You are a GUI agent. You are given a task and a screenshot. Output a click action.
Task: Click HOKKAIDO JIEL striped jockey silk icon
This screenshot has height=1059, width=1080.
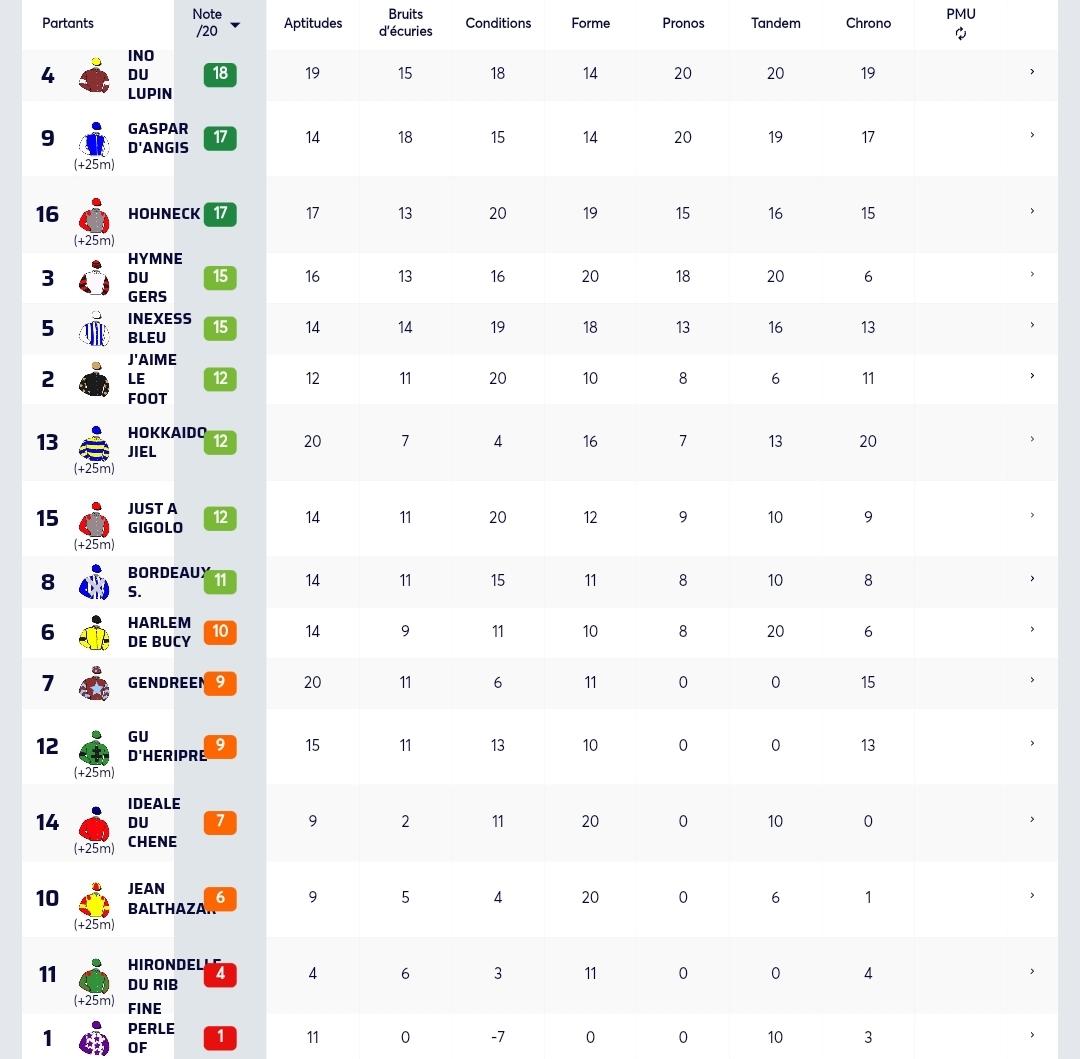[x=94, y=443]
